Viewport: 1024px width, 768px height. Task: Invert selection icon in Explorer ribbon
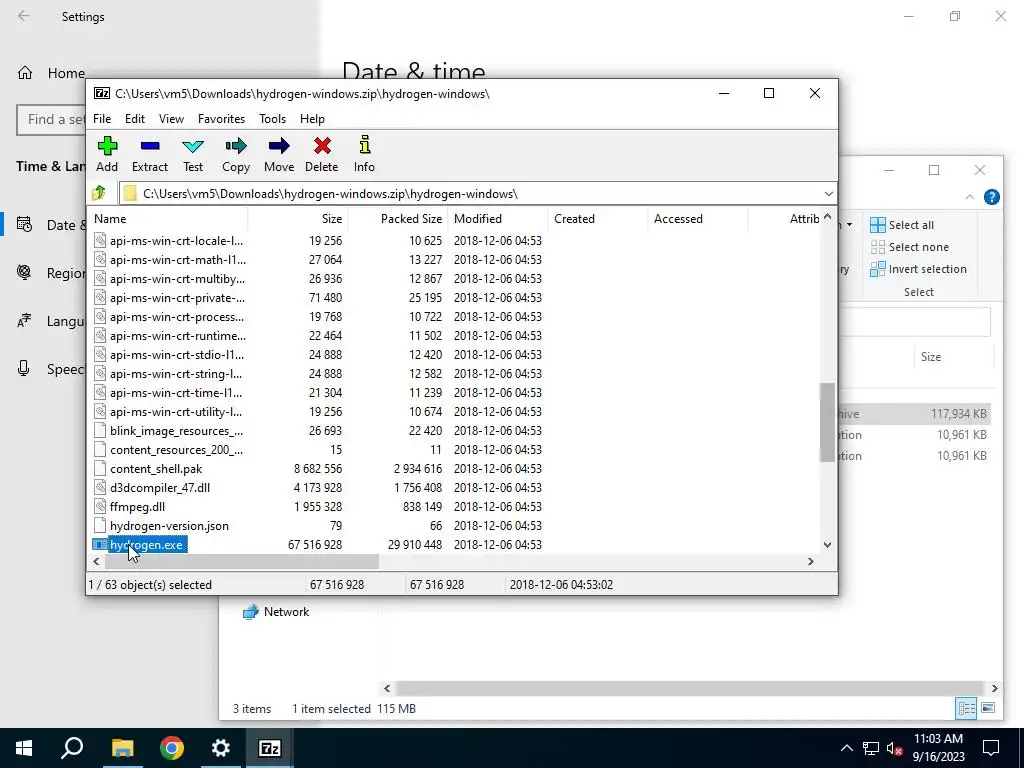878,269
